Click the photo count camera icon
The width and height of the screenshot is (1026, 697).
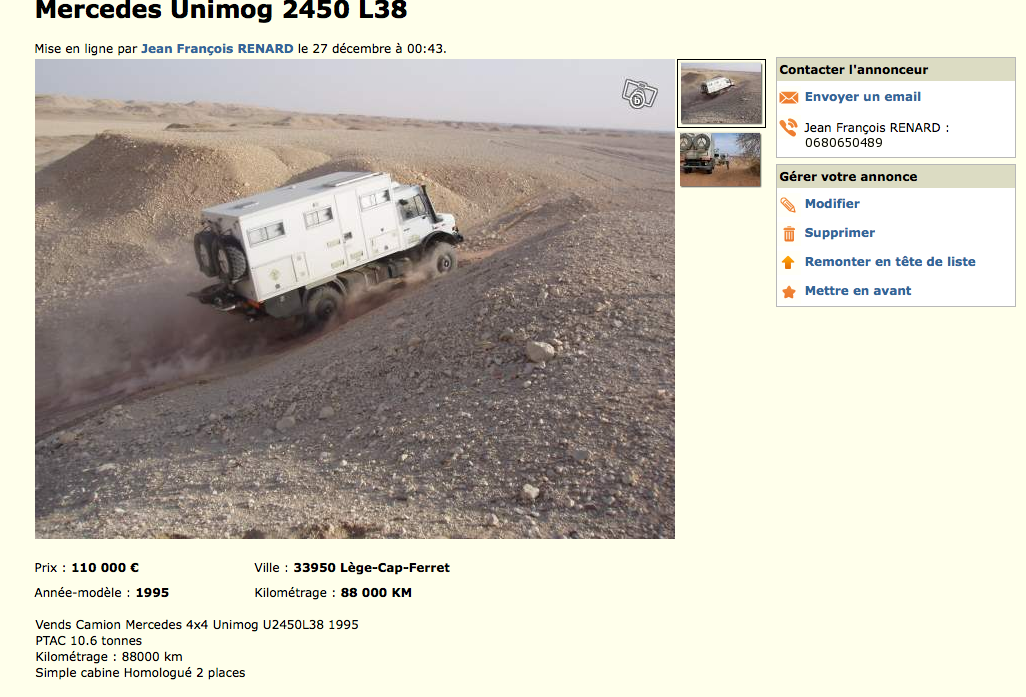click(639, 94)
